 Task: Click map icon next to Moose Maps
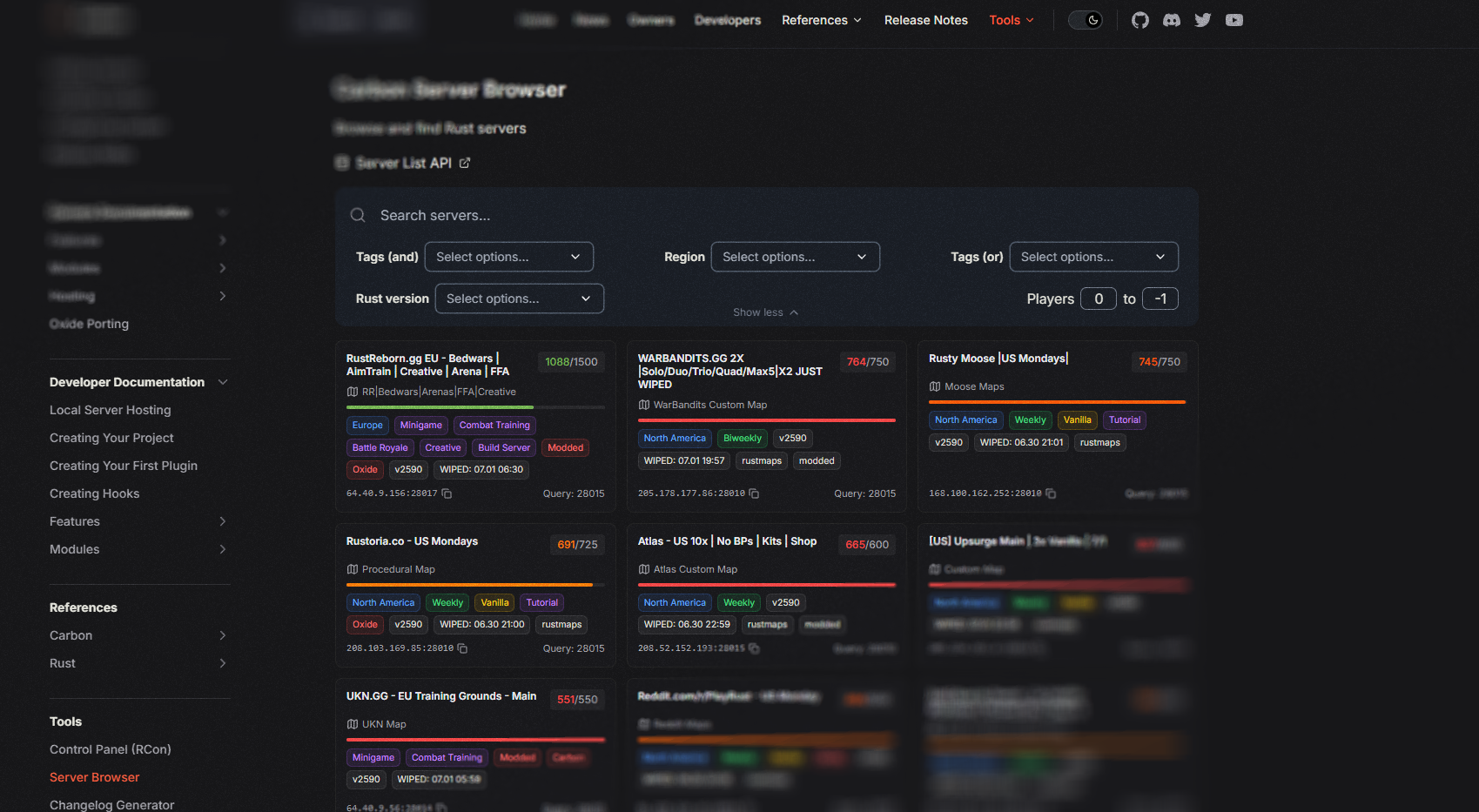tap(935, 386)
